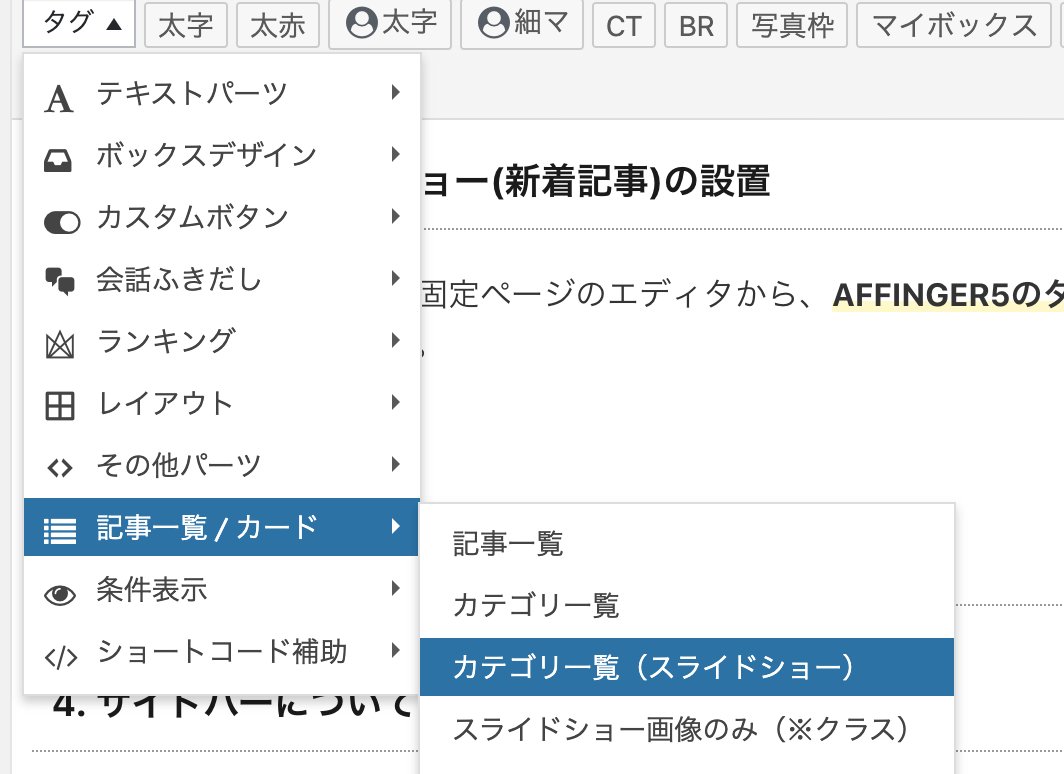Image resolution: width=1064 pixels, height=774 pixels.
Task: Click the code brackets icon for その他パーツ
Action: point(61,465)
